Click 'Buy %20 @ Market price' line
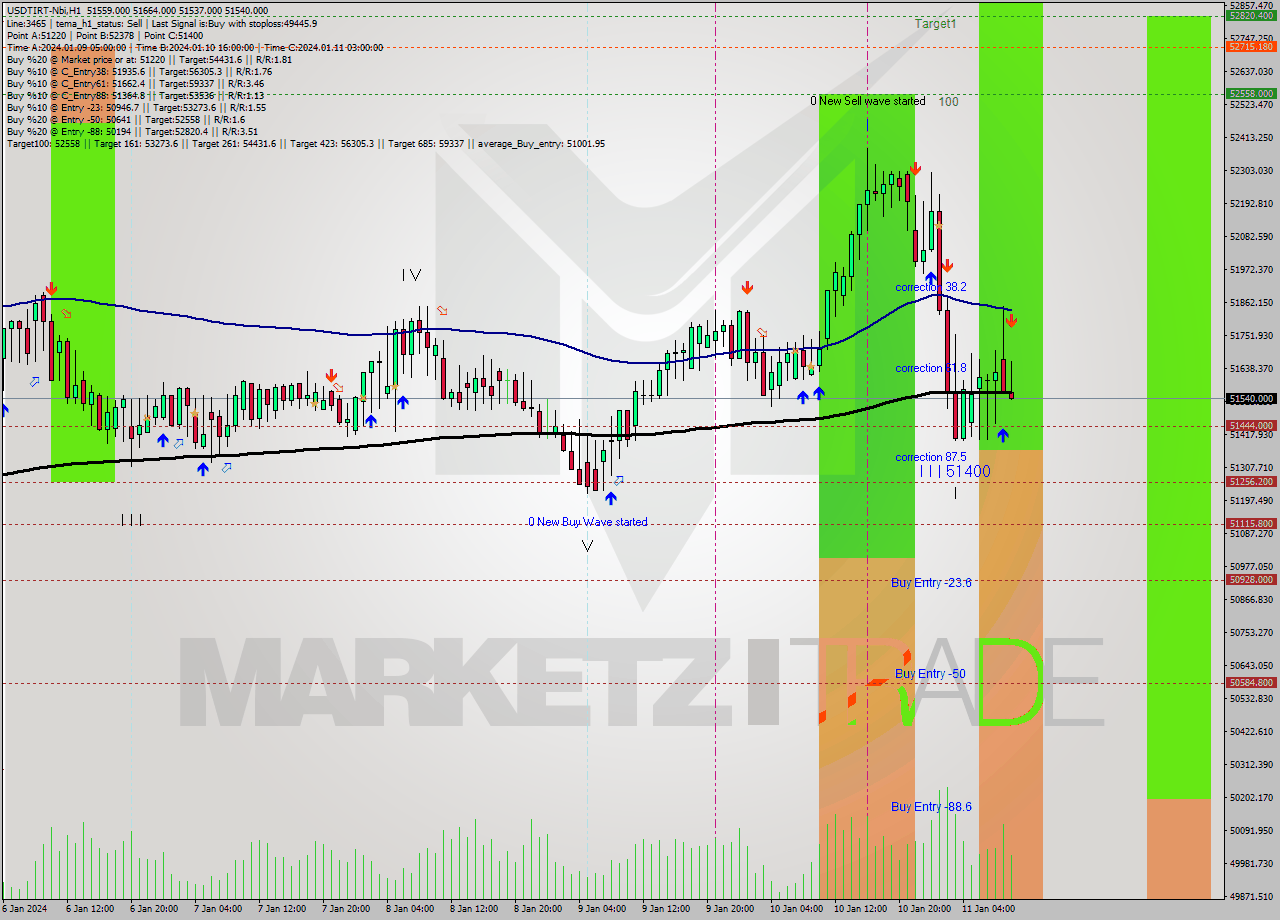Viewport: 1280px width, 920px height. 149,59
